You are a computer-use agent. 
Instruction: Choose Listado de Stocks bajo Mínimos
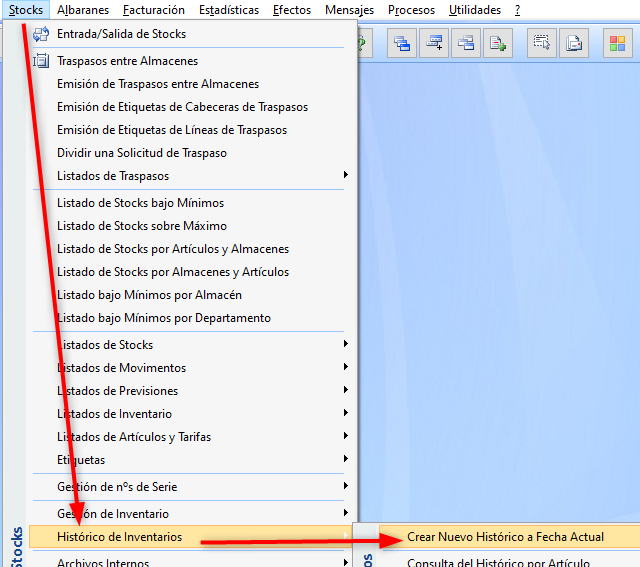coord(140,203)
